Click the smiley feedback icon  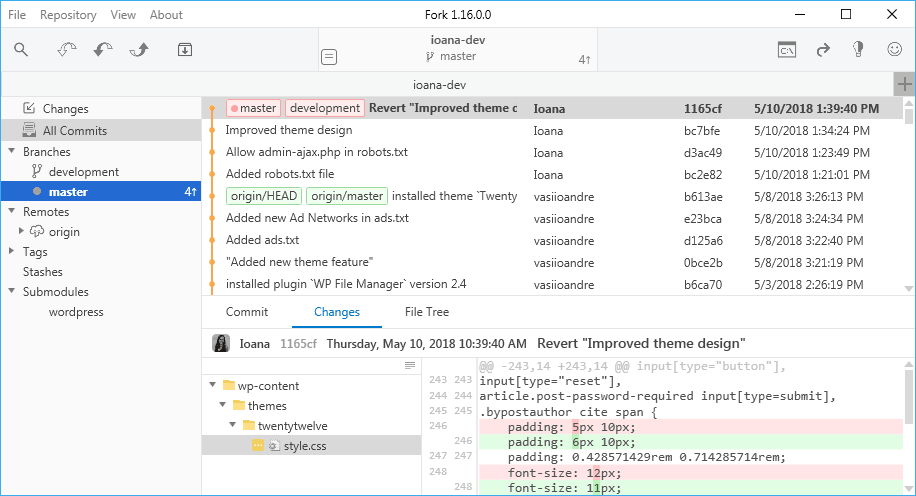[x=894, y=50]
